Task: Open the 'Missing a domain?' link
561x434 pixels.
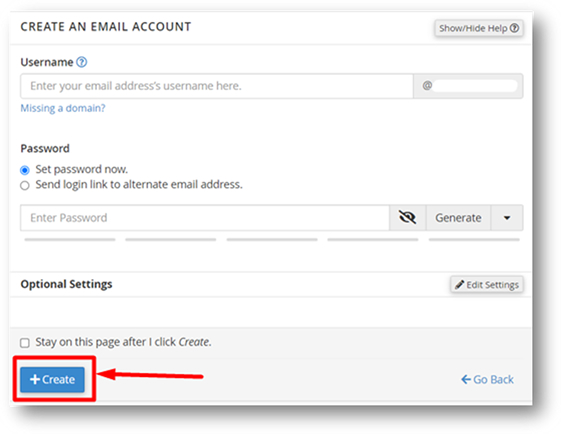Action: tap(63, 108)
